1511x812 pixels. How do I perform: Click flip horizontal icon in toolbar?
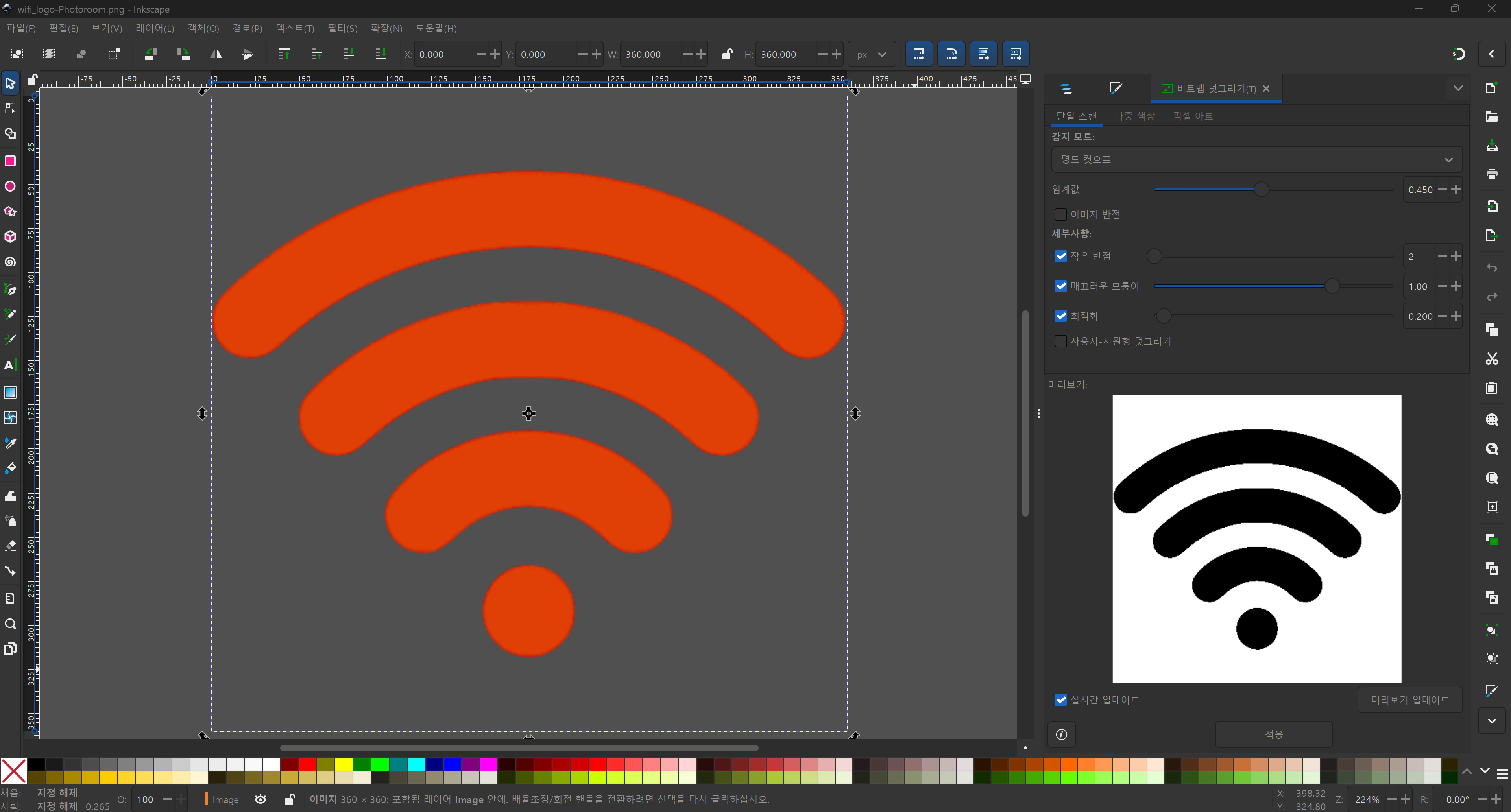[x=216, y=55]
